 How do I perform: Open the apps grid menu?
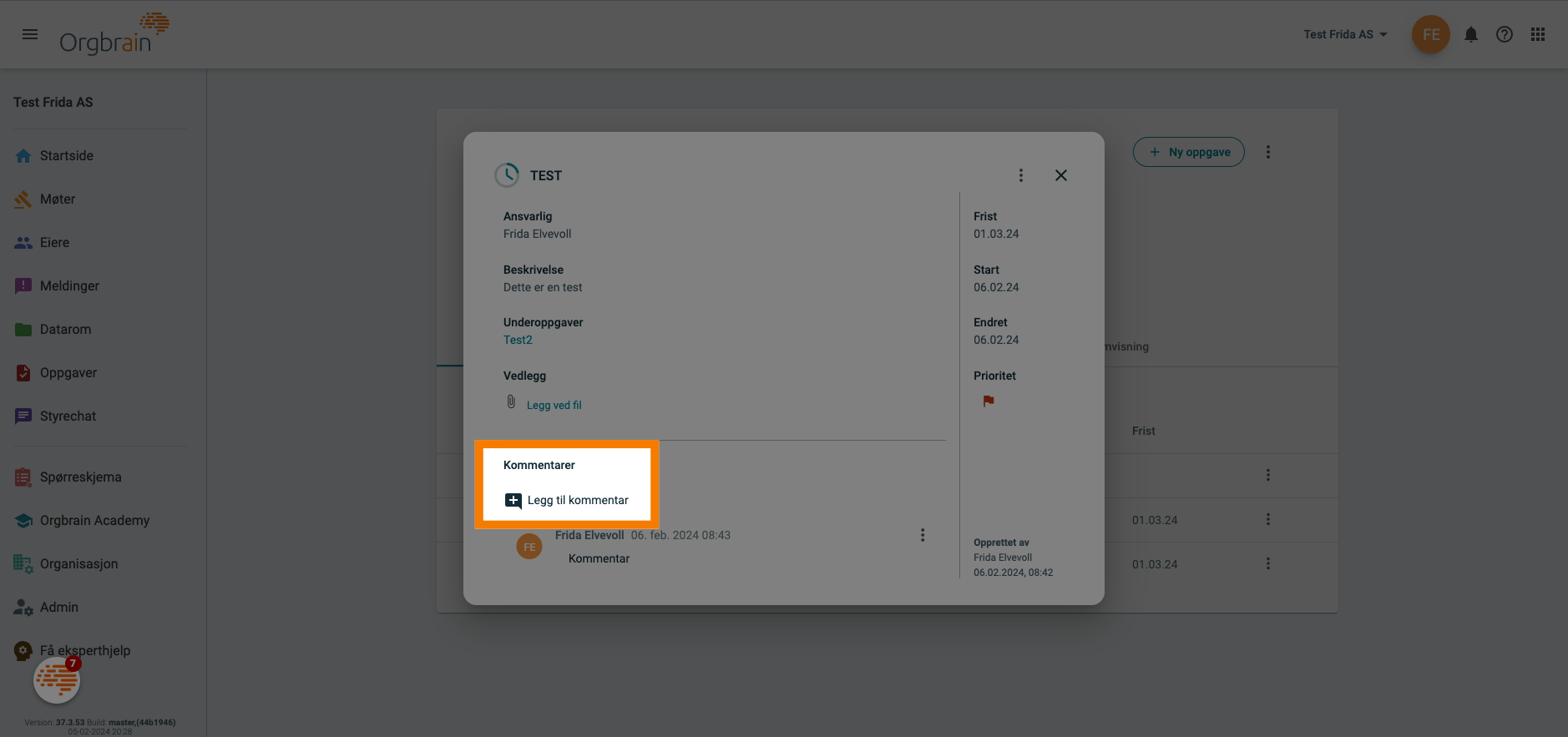click(1538, 34)
